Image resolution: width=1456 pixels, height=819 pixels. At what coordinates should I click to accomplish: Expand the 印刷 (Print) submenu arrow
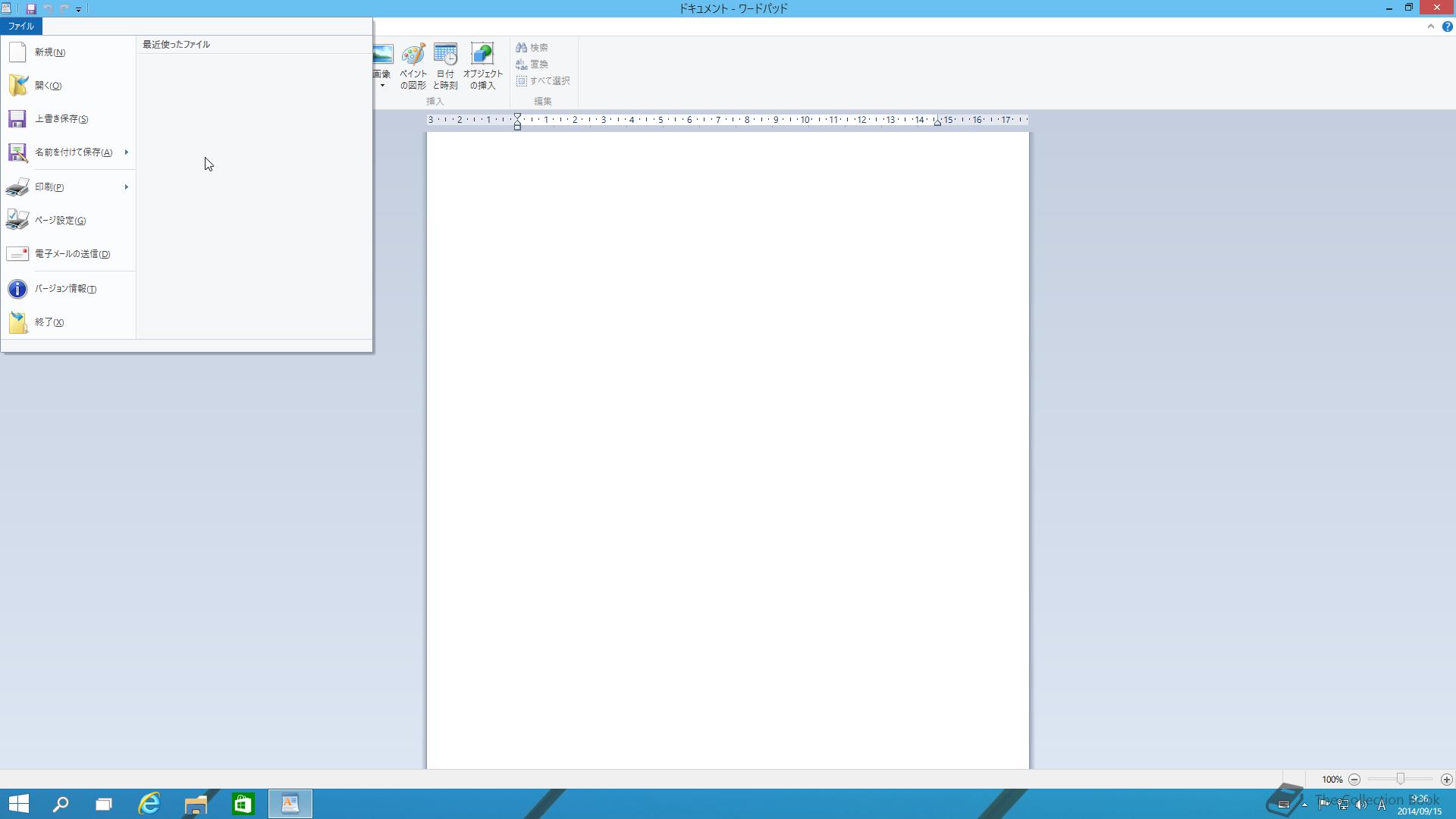(126, 187)
